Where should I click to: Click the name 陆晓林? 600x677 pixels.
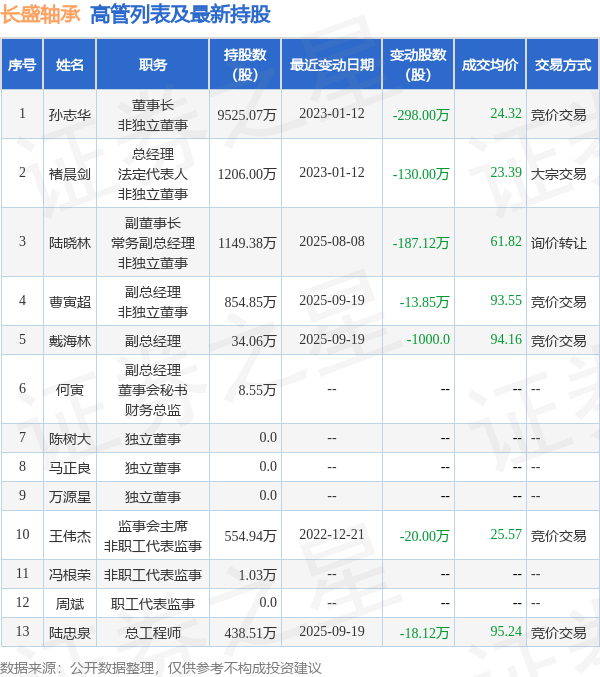(x=69, y=243)
